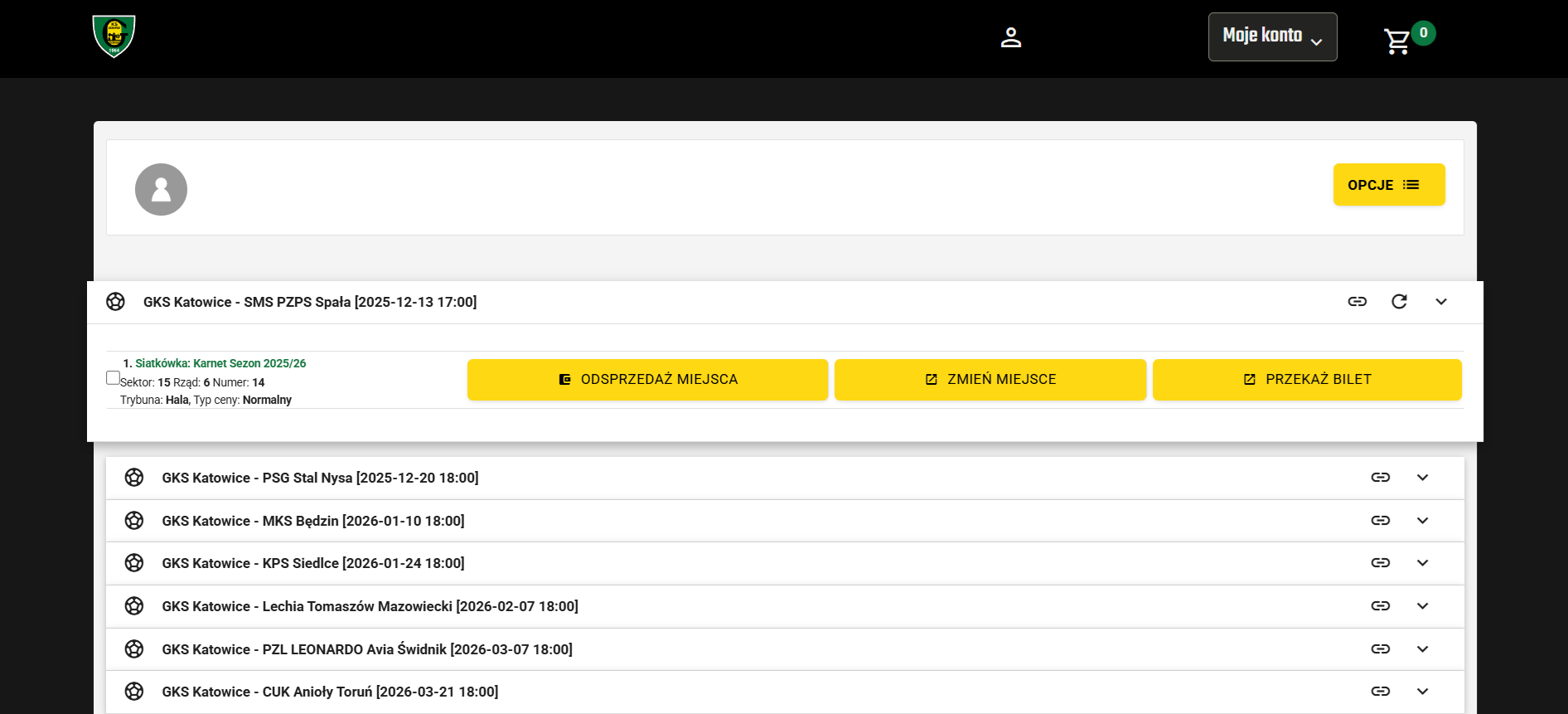This screenshot has height=714, width=1568.
Task: Refresh the SMS PZPS Spała match entry
Action: [1399, 302]
